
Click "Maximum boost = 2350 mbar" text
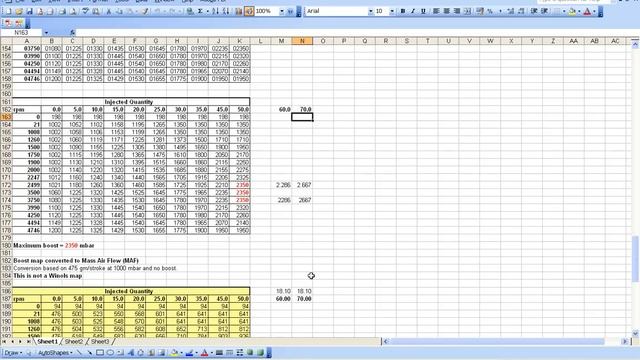point(54,245)
